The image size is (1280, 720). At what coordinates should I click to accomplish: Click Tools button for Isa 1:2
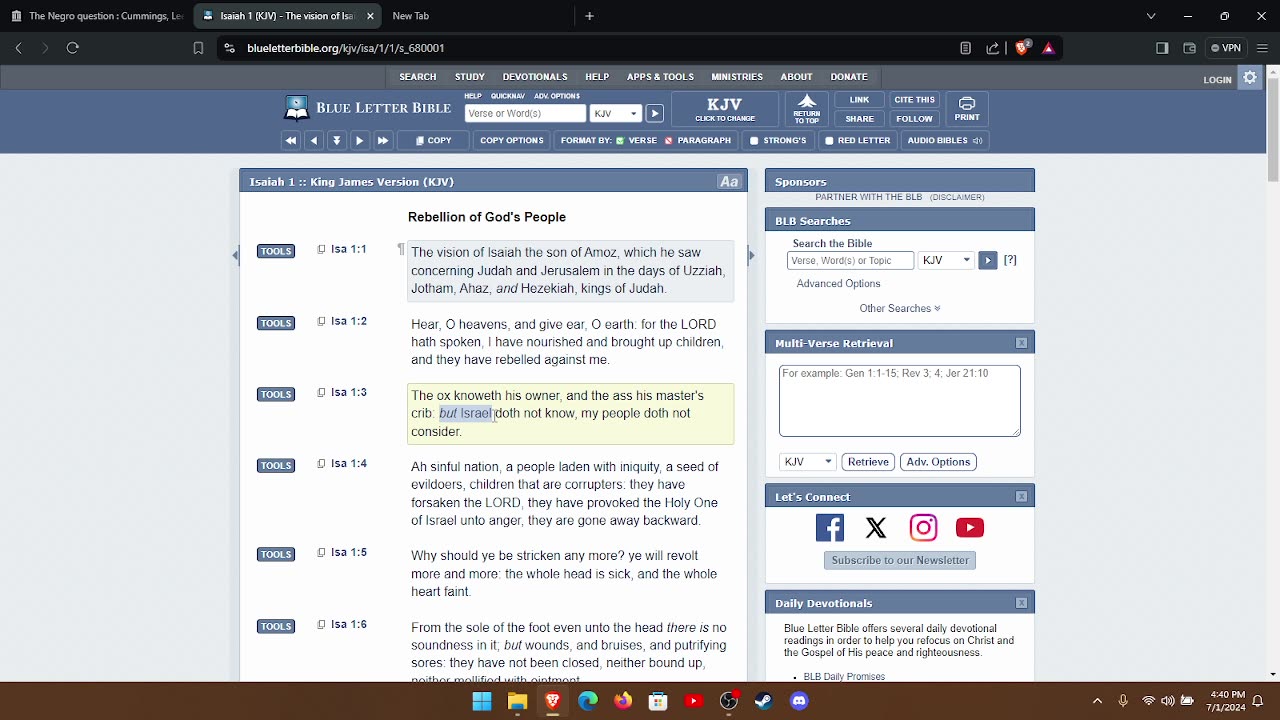point(276,323)
